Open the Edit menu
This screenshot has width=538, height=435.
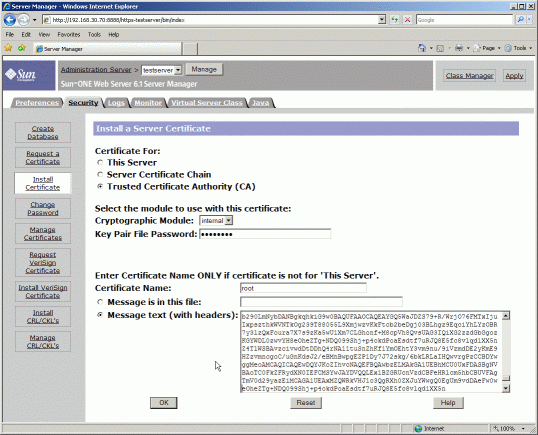[x=26, y=35]
